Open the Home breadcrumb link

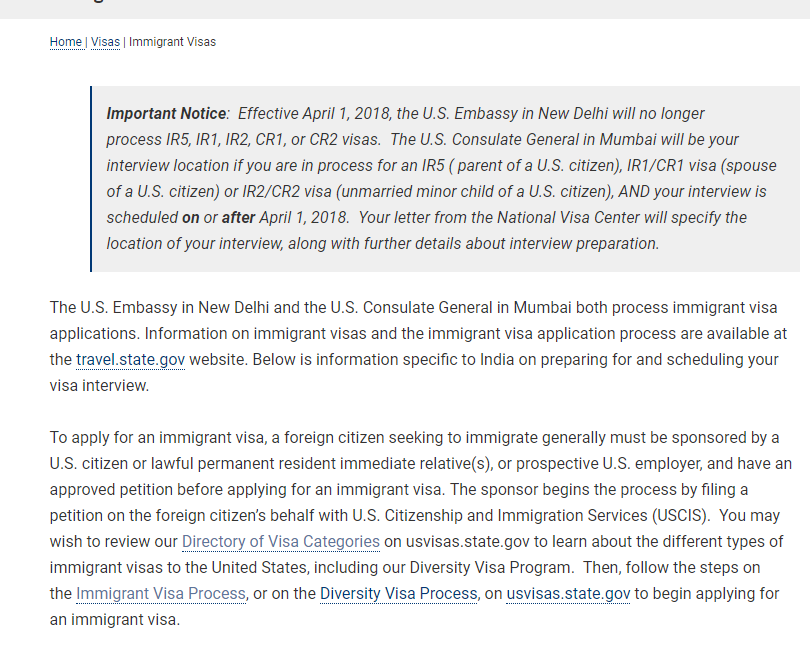pyautogui.click(x=66, y=42)
